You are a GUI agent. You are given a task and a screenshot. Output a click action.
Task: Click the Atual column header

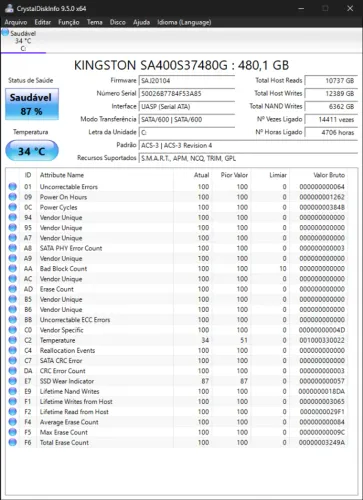click(202, 175)
